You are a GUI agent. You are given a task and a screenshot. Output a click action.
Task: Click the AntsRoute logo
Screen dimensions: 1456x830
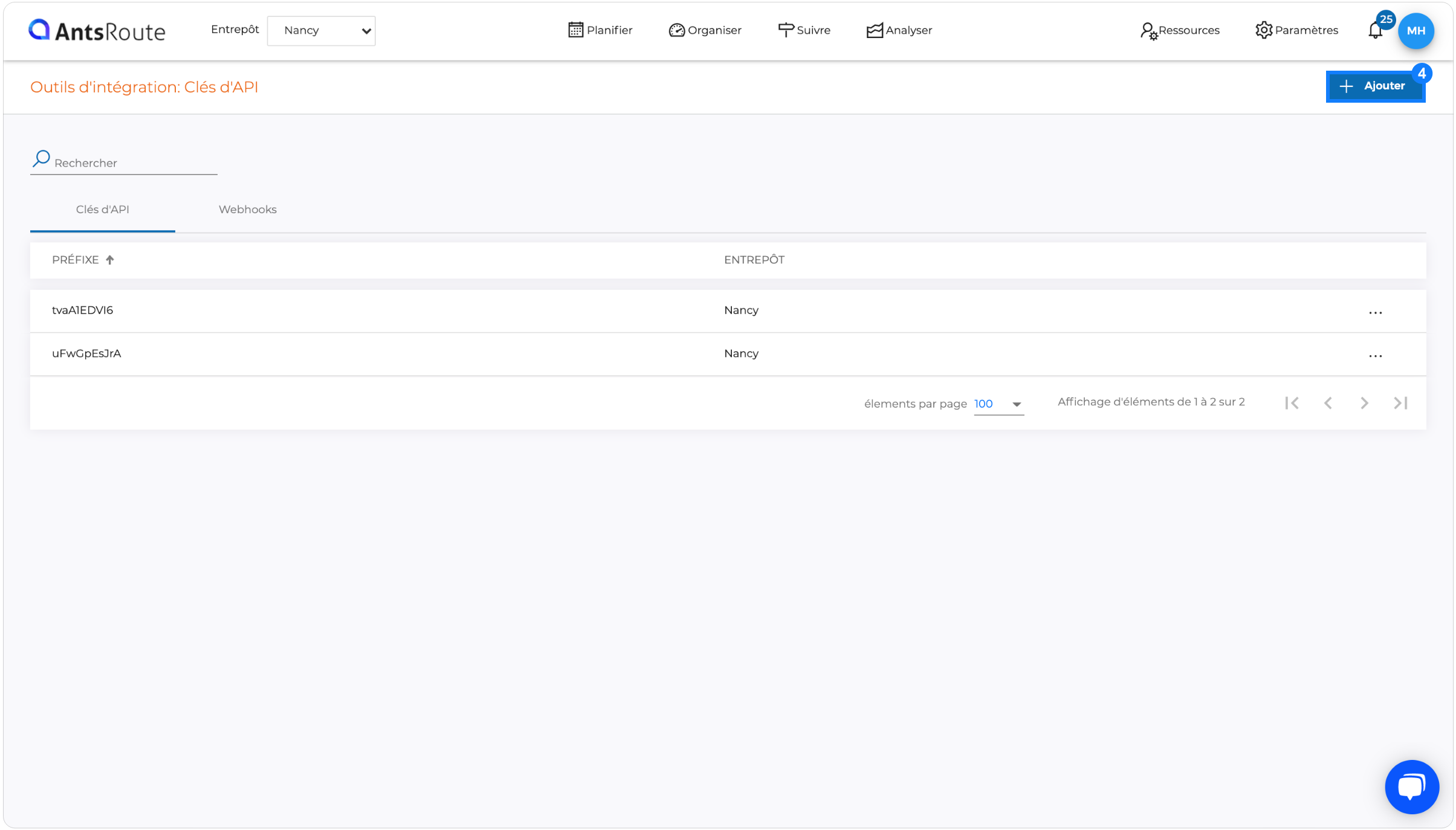coord(97,30)
